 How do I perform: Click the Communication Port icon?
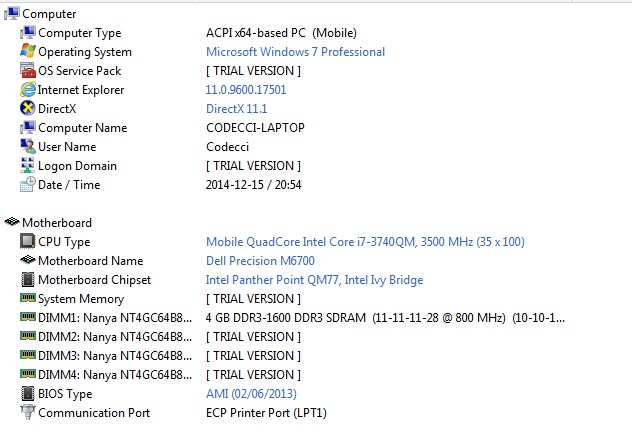28,413
